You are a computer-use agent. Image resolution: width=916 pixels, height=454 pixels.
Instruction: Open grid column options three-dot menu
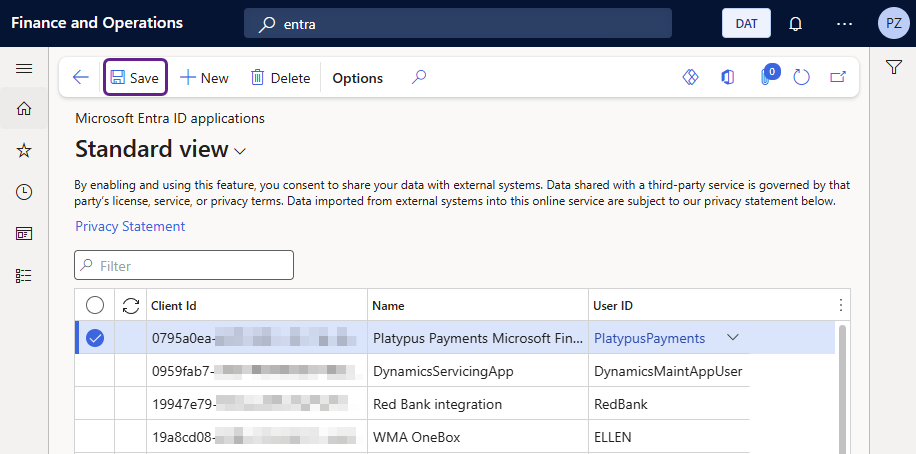coord(840,305)
